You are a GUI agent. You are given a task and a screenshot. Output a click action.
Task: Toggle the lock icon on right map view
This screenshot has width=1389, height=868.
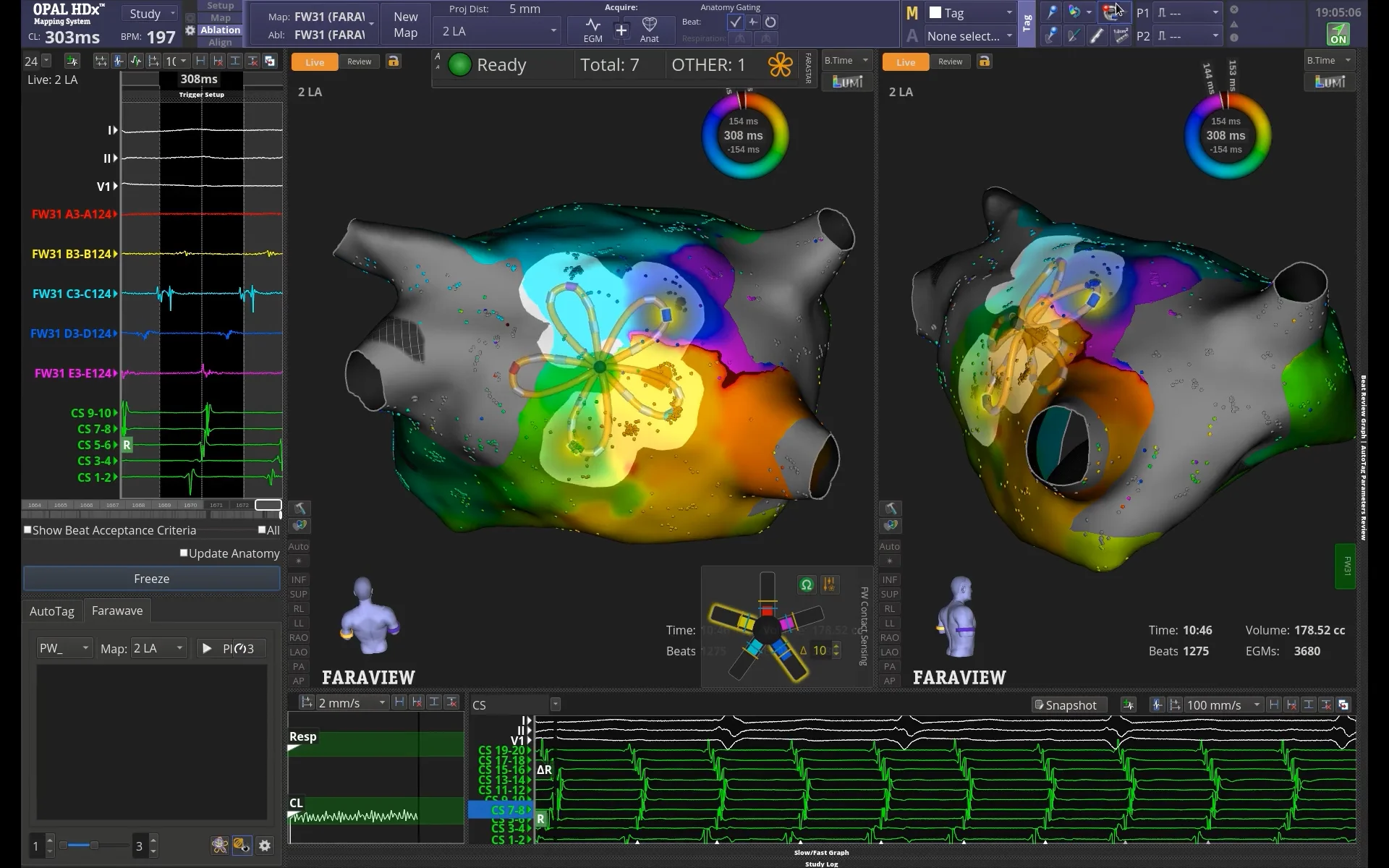[984, 61]
